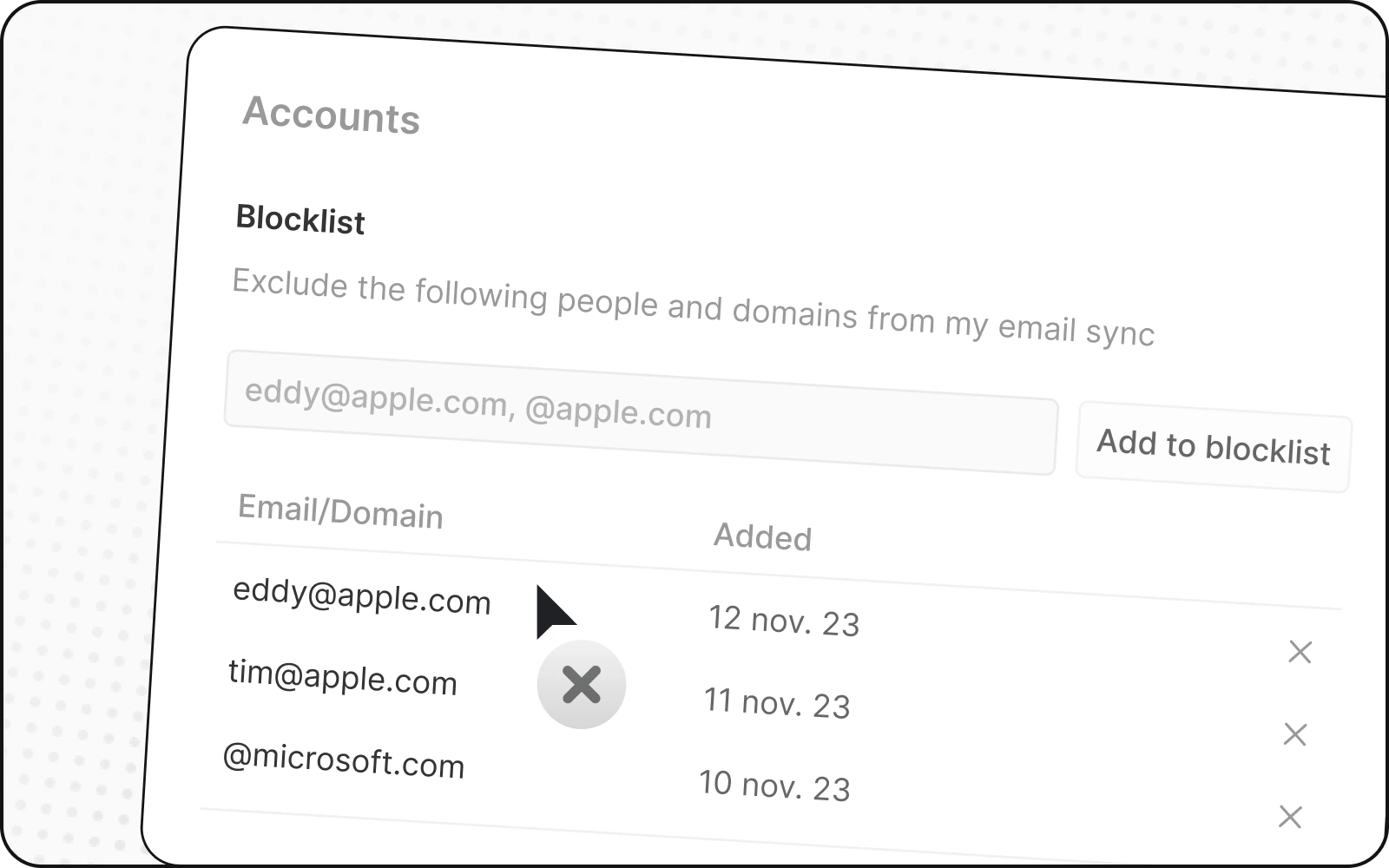Select the tim@apple.com entry
The image size is (1389, 868).
coord(343,677)
